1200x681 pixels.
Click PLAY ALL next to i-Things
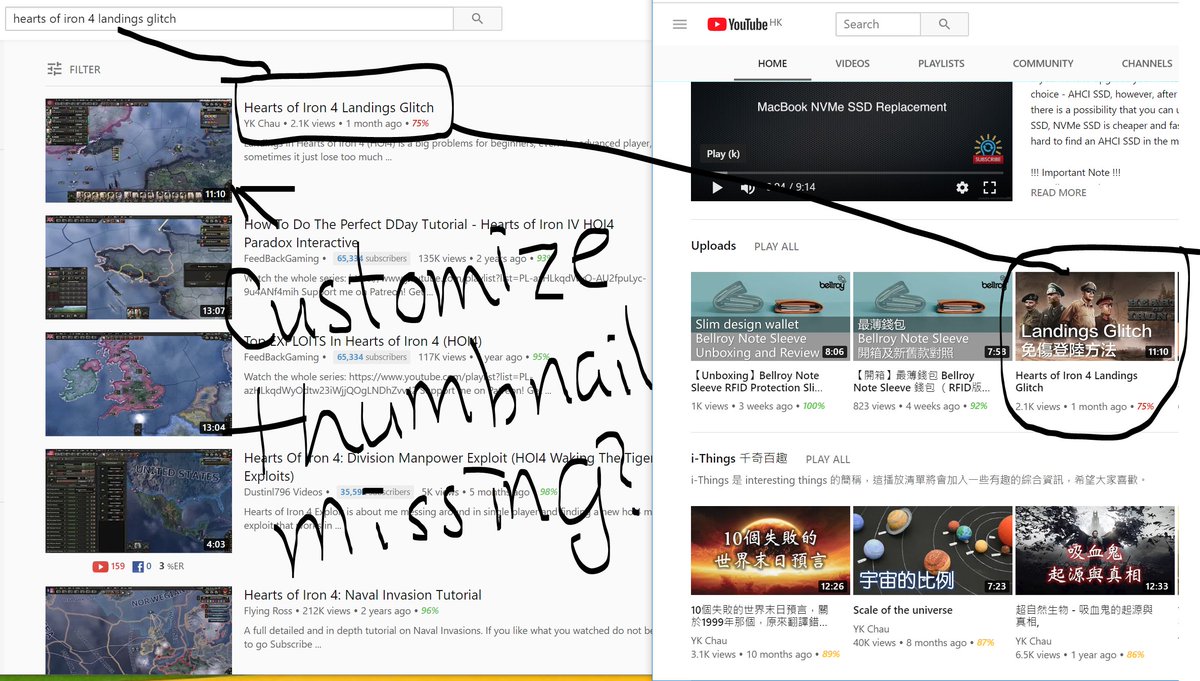point(828,459)
